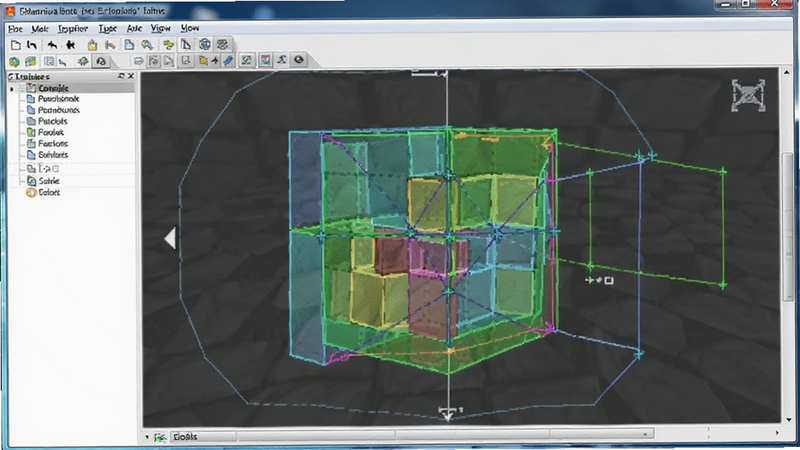Open the "Iopfier" menu
Viewport: 800px width, 450px height.
coord(72,29)
